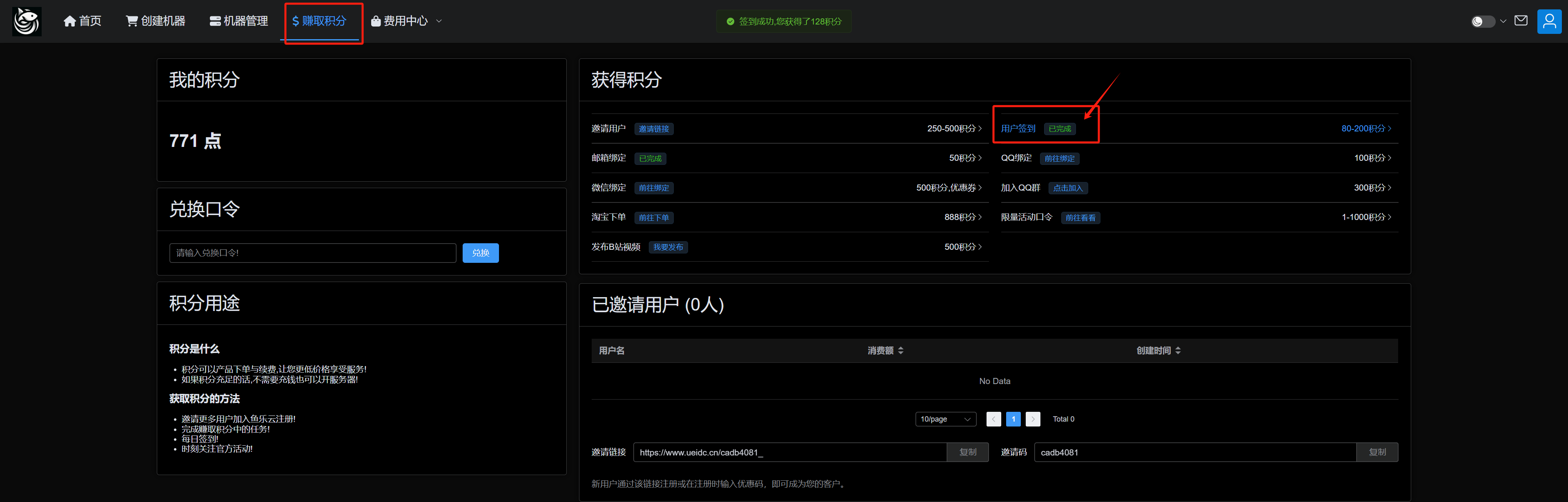1568x502 pixels.
Task: Open the mail envelope icon
Action: click(1521, 21)
